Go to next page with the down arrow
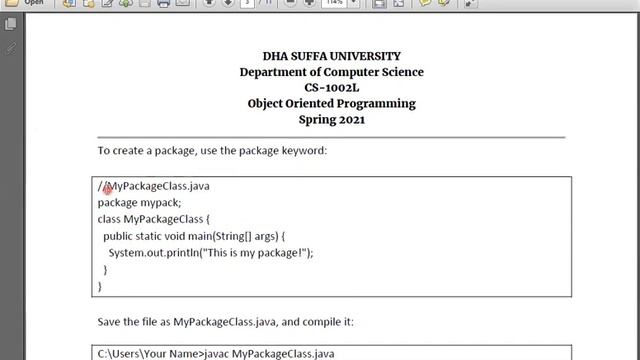This screenshot has height=360, width=640. click(x=228, y=3)
